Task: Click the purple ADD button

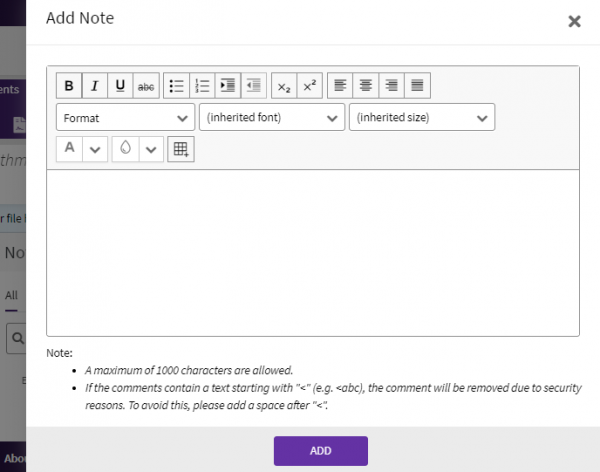Action: [320, 451]
